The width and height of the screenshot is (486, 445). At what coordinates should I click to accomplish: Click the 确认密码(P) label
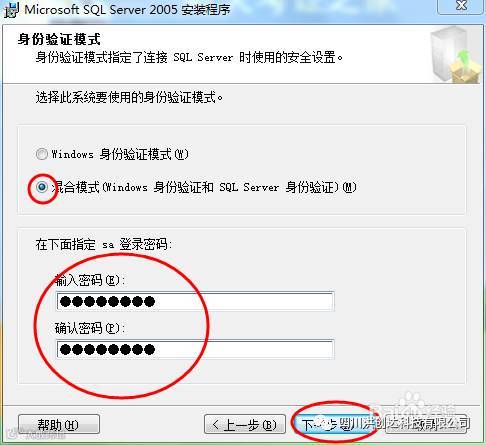tap(90, 328)
